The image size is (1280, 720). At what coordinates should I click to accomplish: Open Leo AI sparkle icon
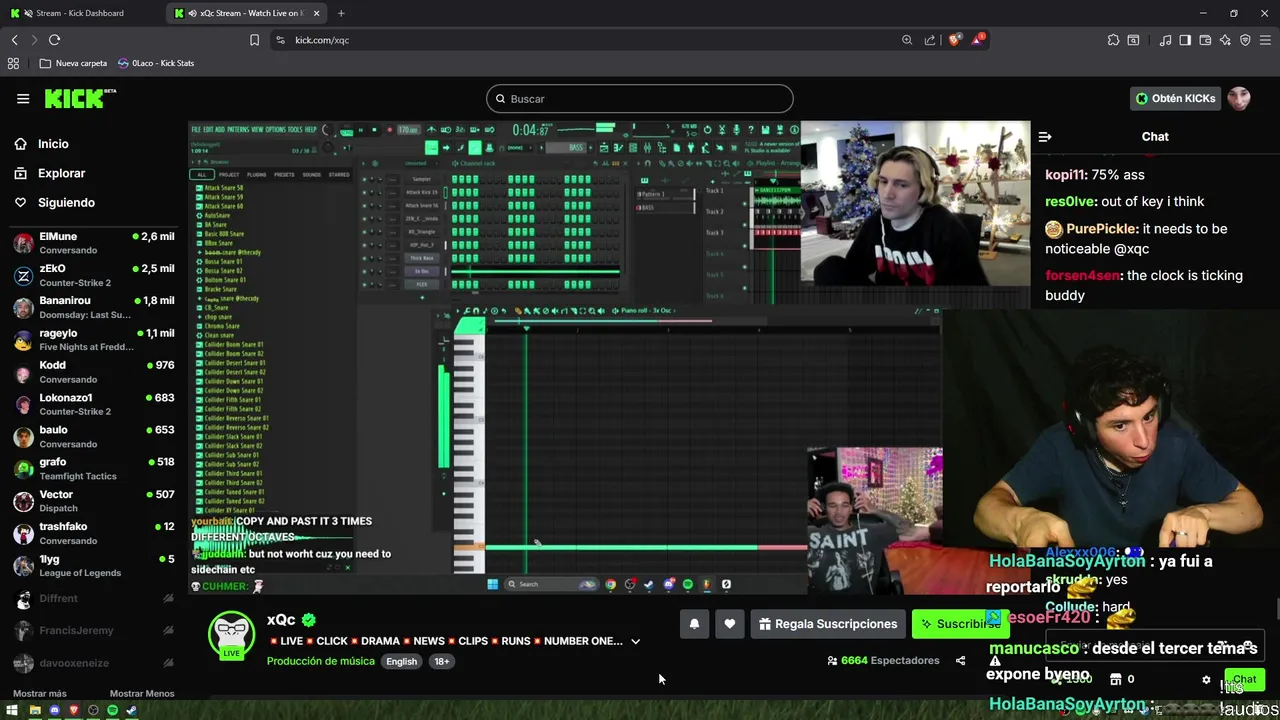click(1225, 40)
